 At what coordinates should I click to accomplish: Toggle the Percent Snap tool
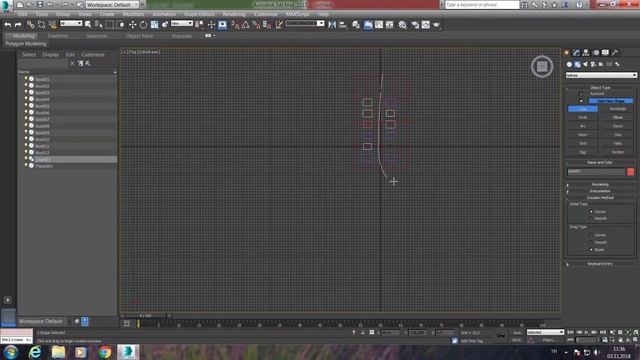click(x=256, y=25)
